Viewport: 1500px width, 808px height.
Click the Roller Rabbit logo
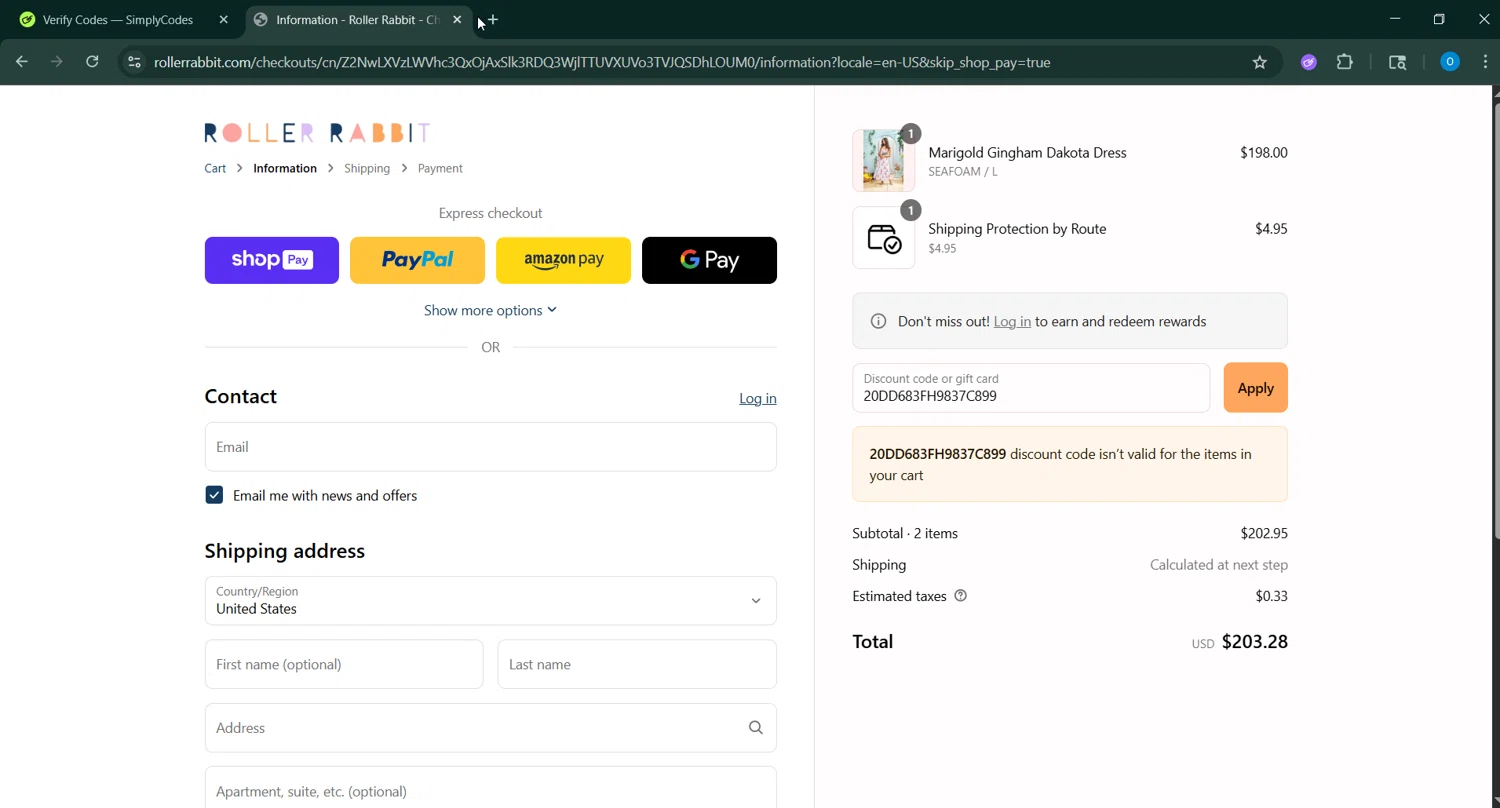pyautogui.click(x=317, y=133)
